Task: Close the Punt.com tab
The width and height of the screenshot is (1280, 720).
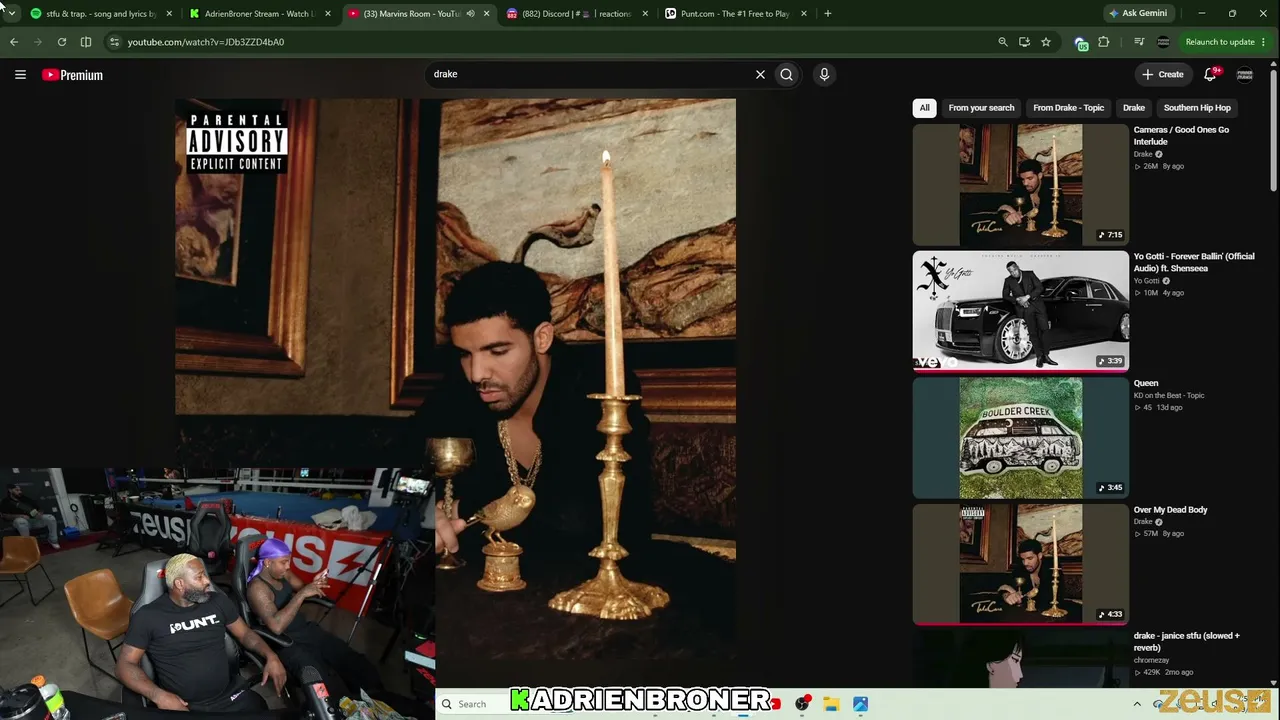Action: pyautogui.click(x=803, y=14)
